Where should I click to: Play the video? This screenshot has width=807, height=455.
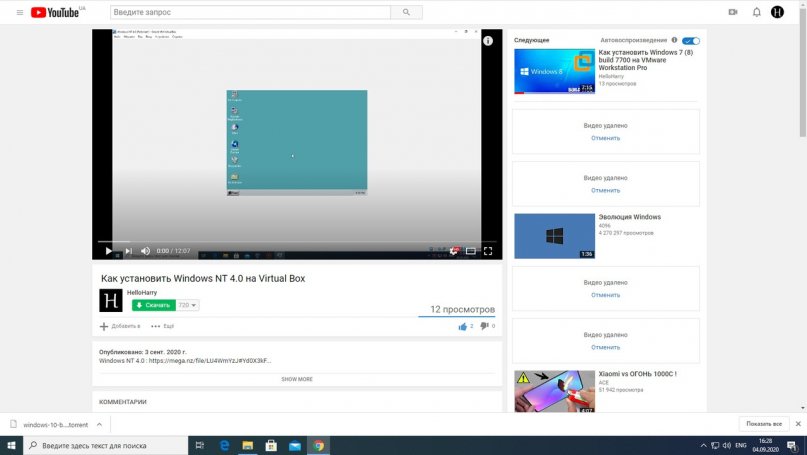108,251
